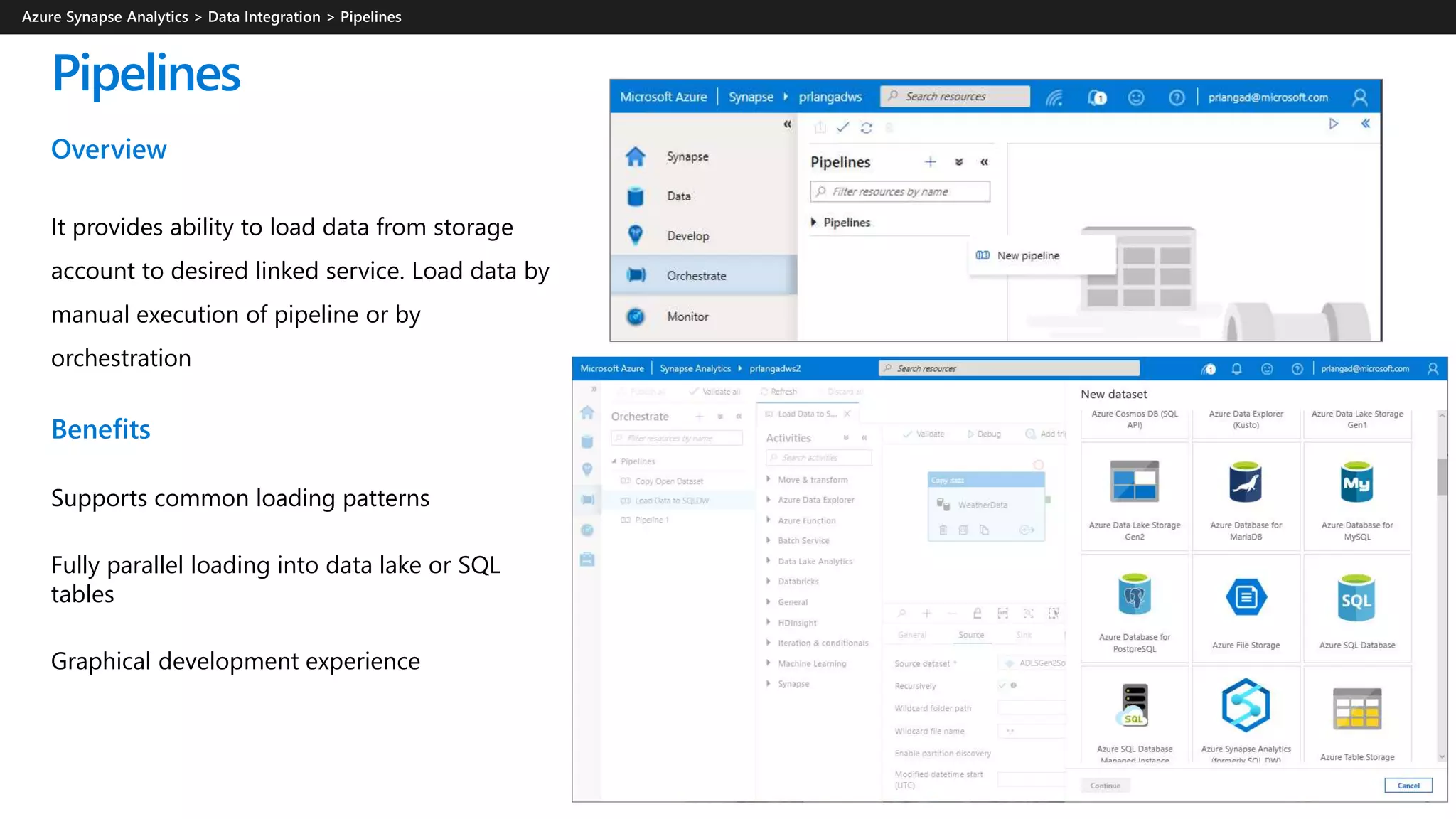Expand the Move & transform activities group
Screen dimensions: 1456x819
pyautogui.click(x=769, y=480)
